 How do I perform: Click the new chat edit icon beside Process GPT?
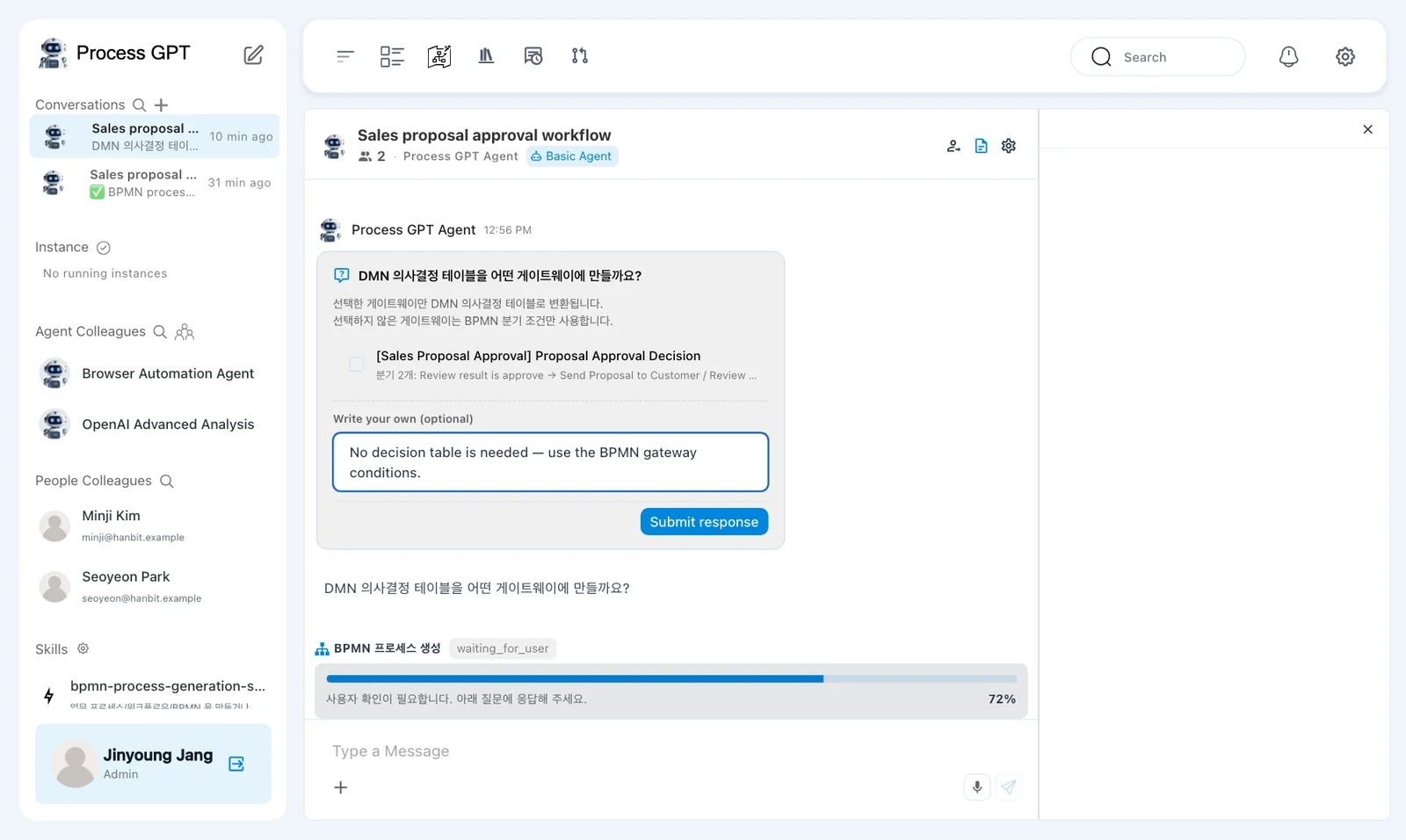(253, 54)
